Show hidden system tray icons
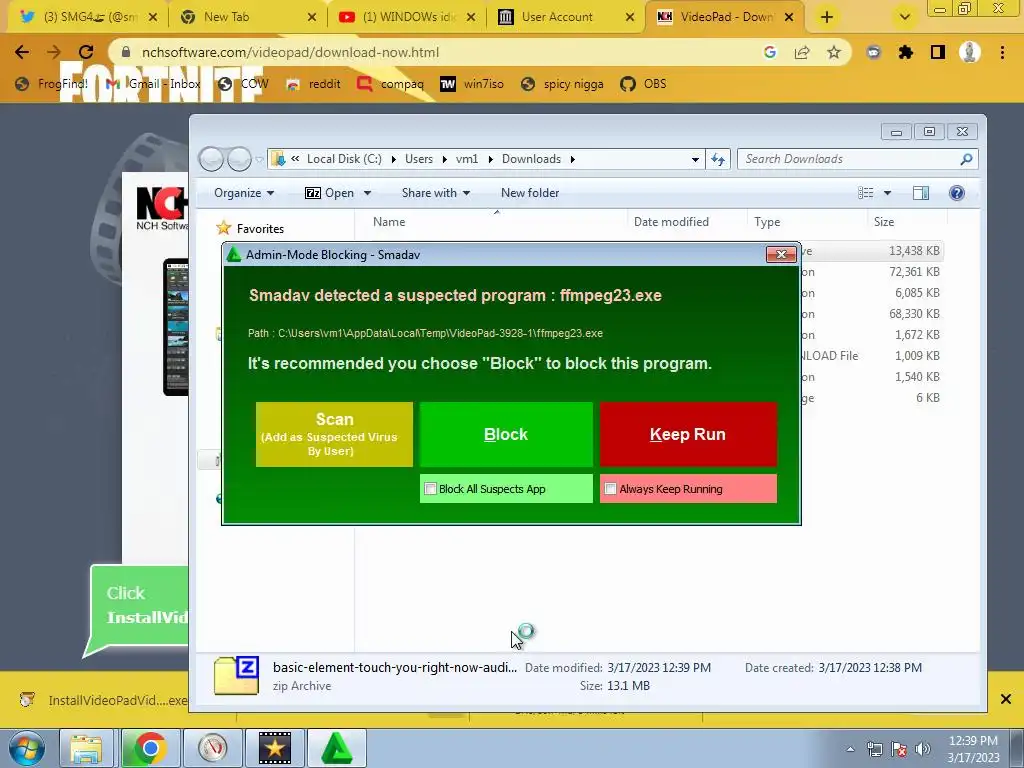Image resolution: width=1024 pixels, height=768 pixels. [850, 749]
